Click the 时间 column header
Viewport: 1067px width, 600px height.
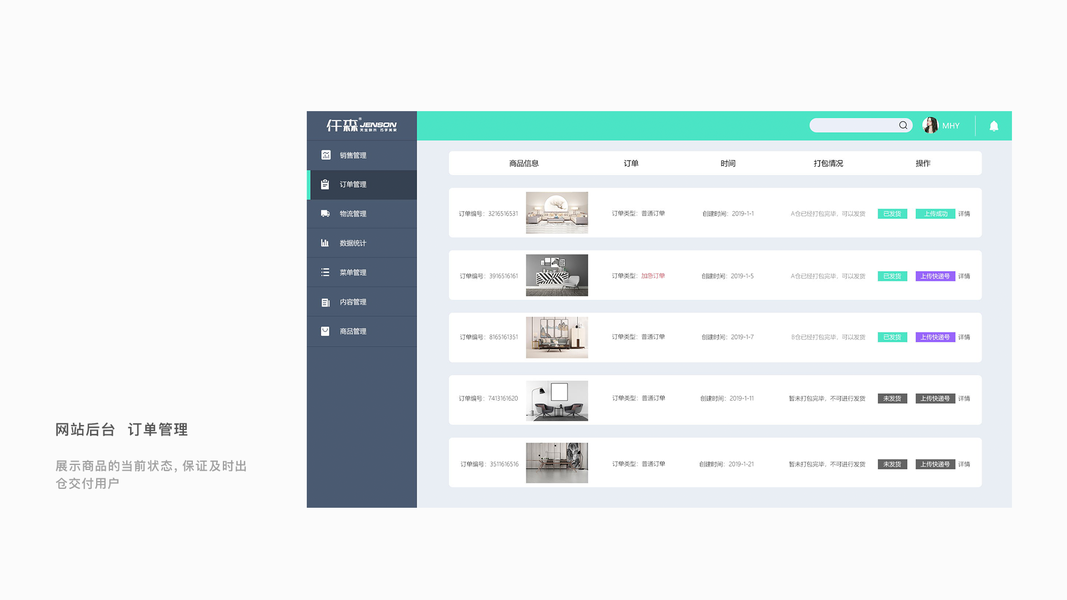728,163
